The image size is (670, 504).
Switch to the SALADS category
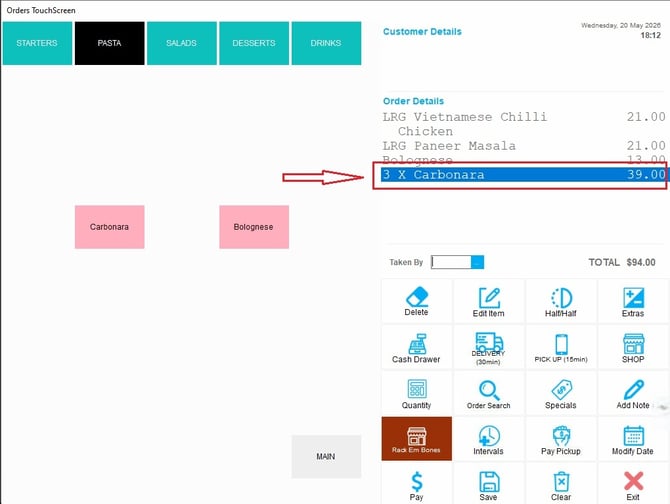pos(182,43)
